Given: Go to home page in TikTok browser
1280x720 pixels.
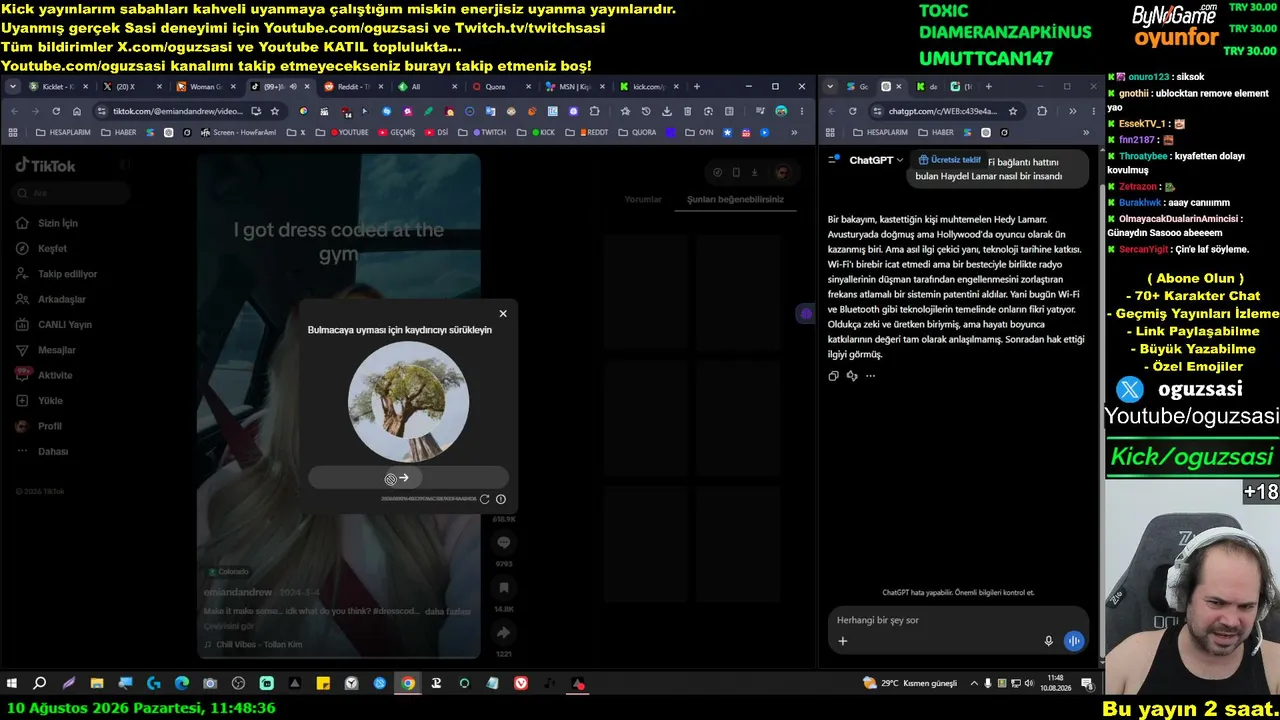Looking at the screenshot, I should [77, 111].
